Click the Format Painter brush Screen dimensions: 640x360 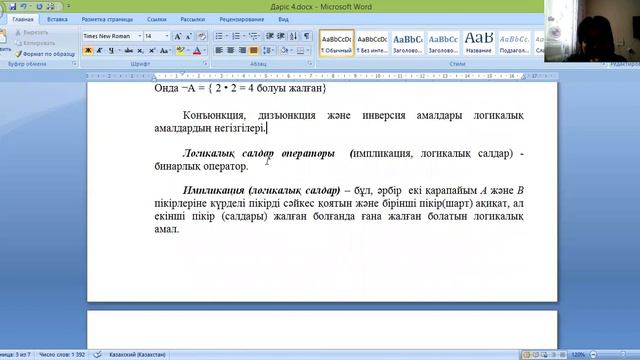(x=18, y=53)
